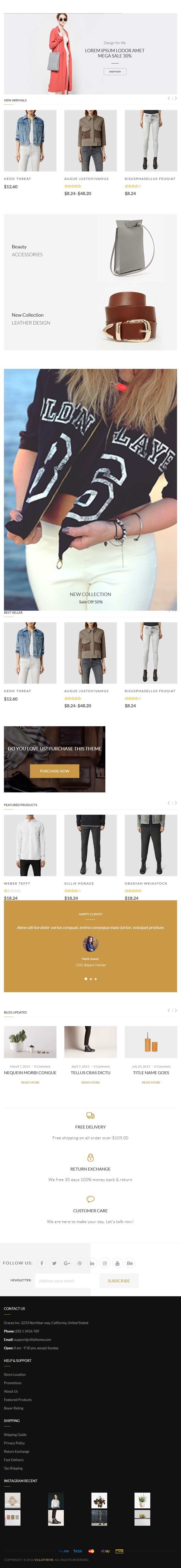Subscribe to the newsletter
Image resolution: width=181 pixels, height=1568 pixels.
pyautogui.click(x=119, y=1281)
